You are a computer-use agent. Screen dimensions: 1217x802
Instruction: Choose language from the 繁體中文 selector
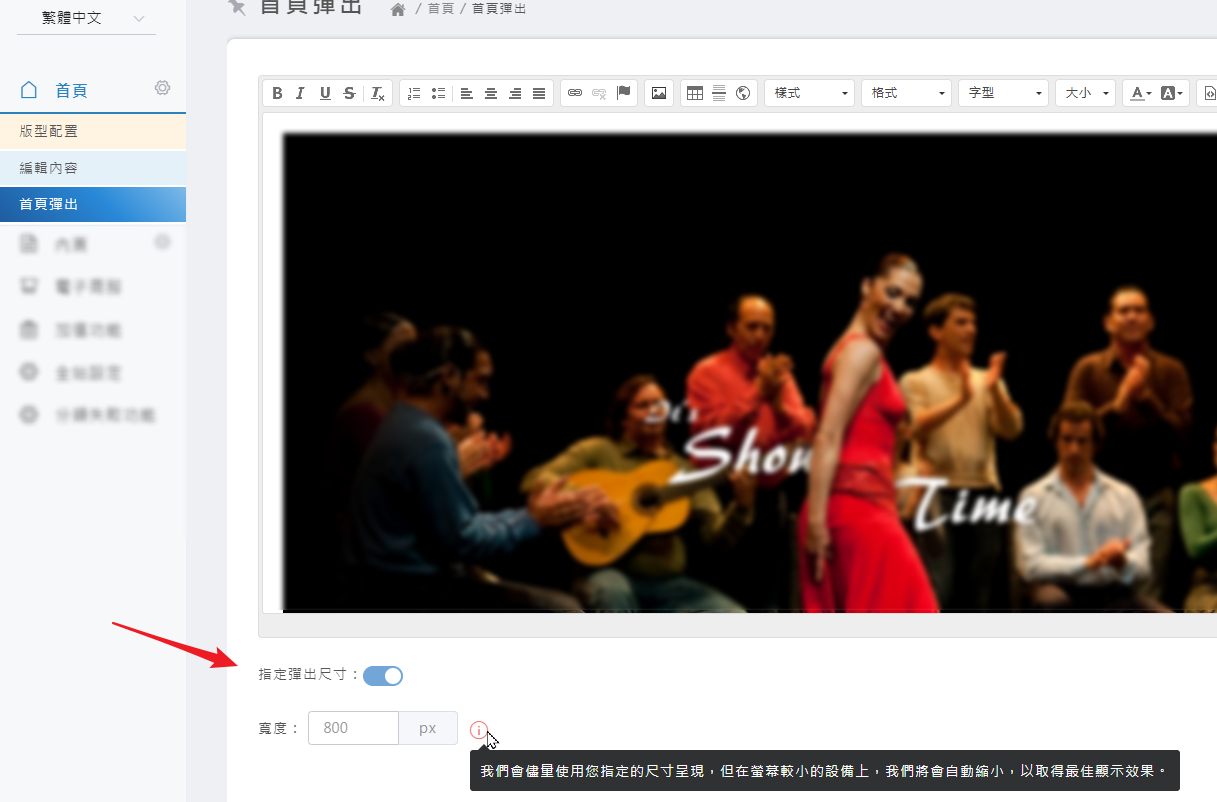tap(86, 18)
